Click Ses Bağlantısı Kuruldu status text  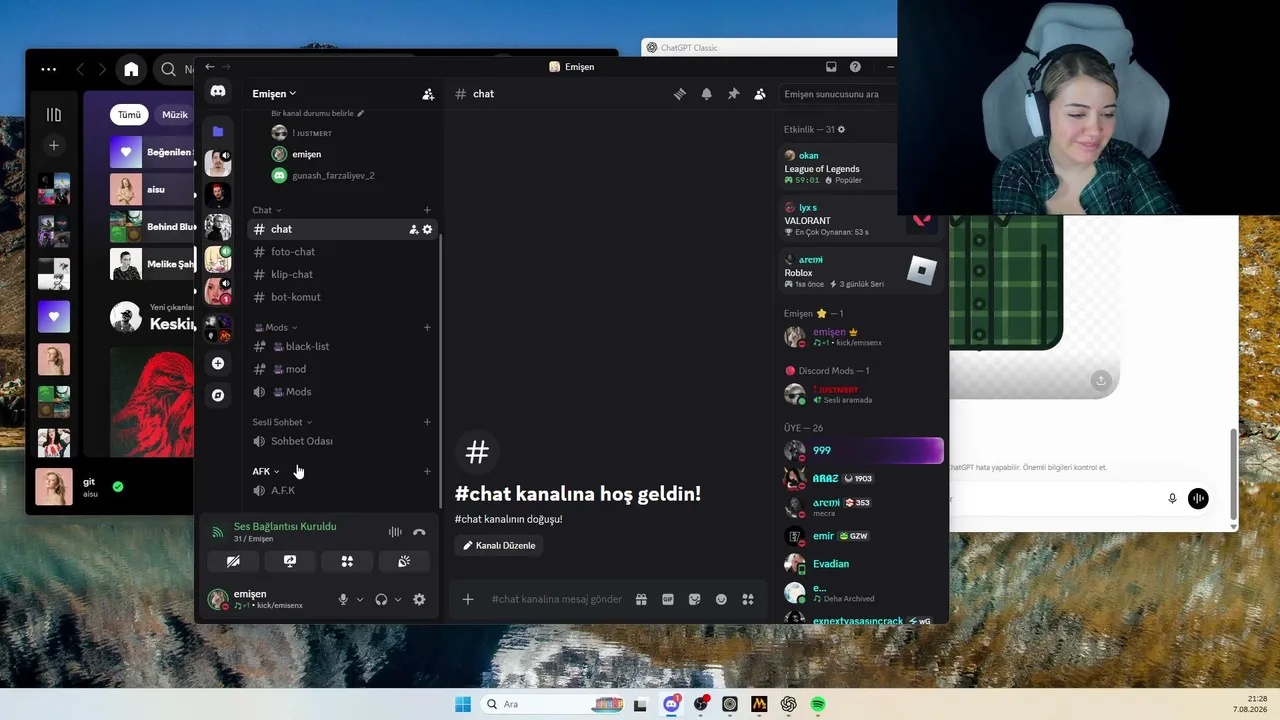coord(285,526)
